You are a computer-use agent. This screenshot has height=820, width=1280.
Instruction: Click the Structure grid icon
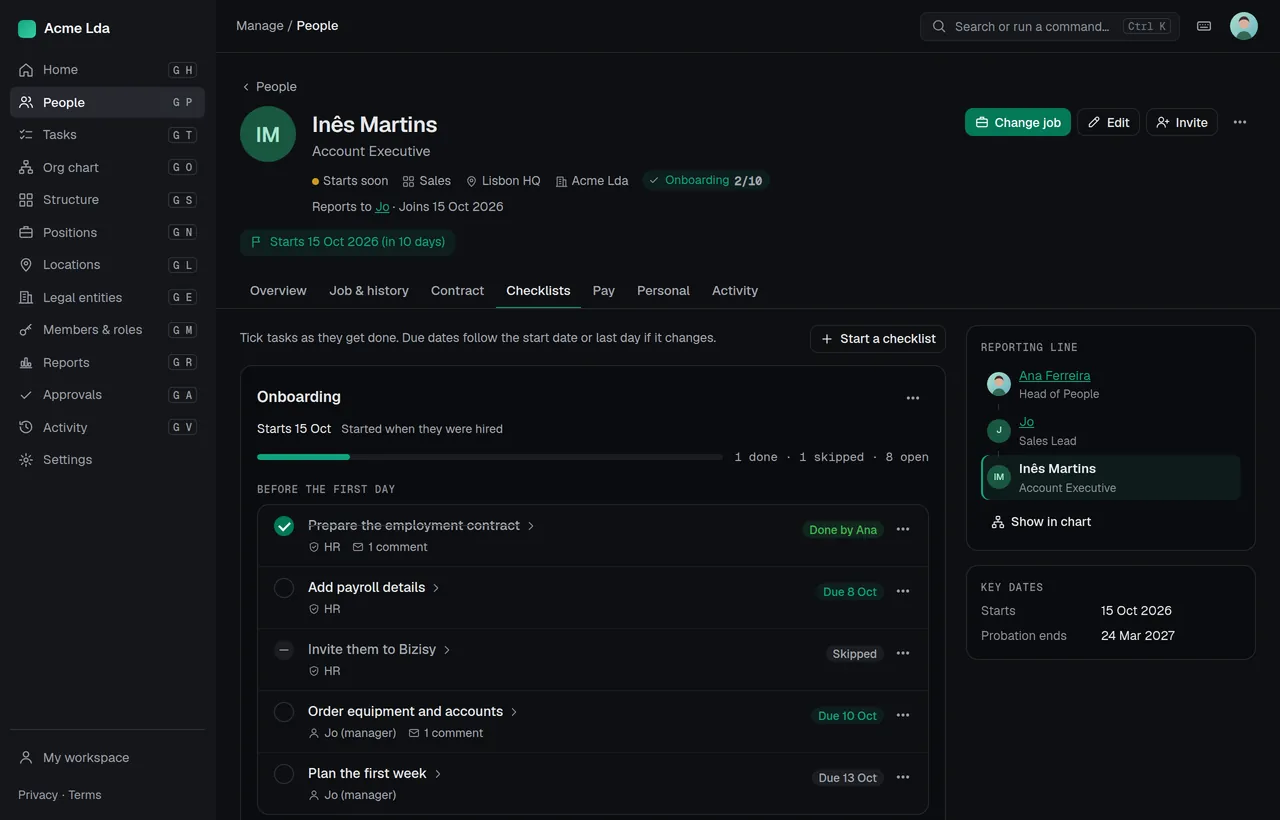click(26, 200)
